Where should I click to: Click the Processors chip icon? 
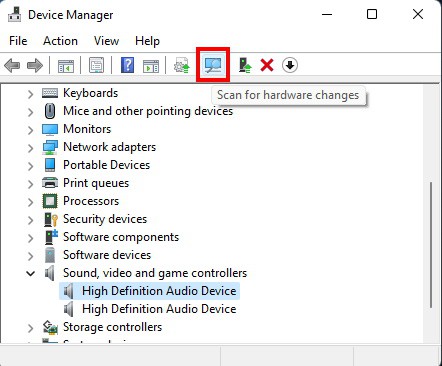[50, 201]
